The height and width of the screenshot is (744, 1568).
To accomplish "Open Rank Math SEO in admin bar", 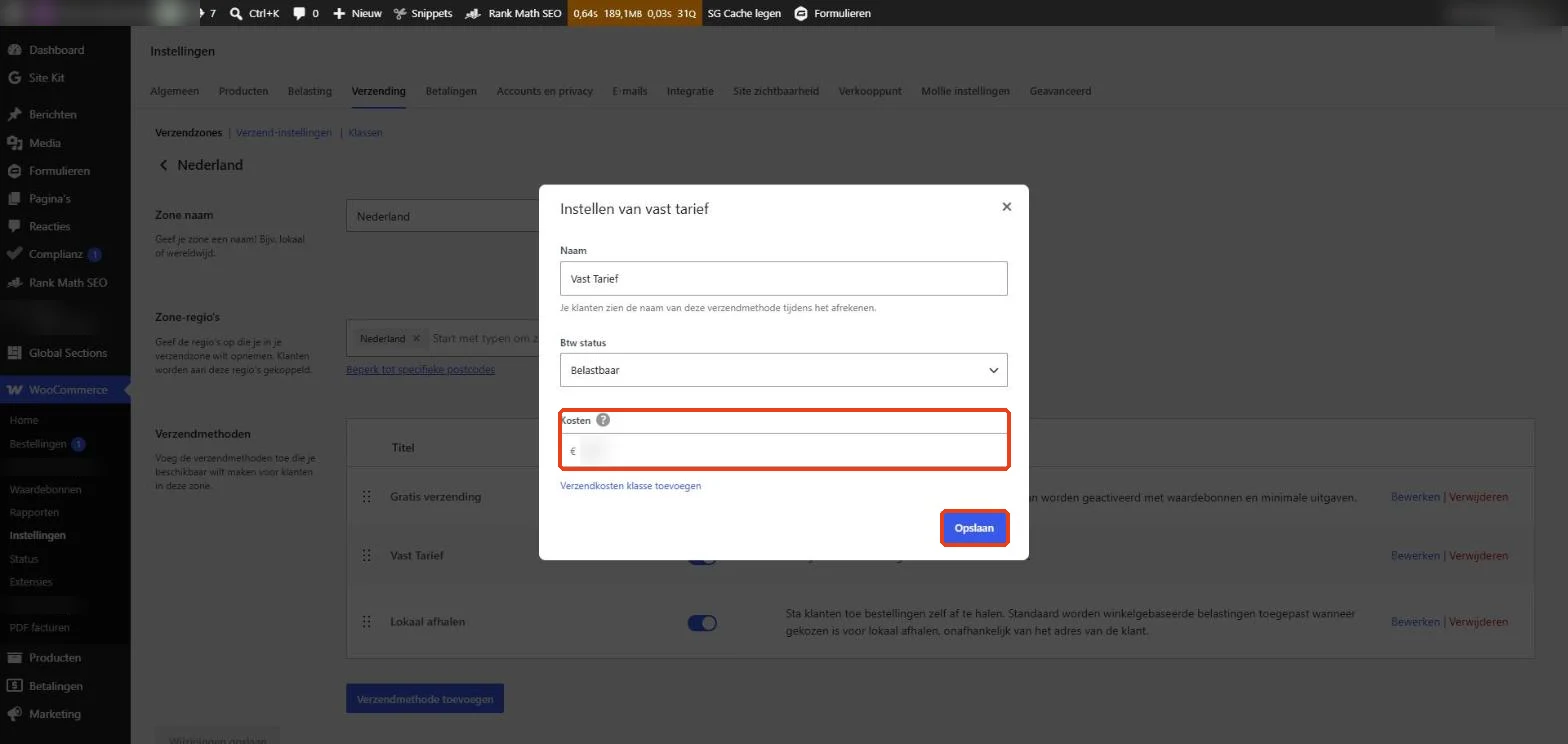I will (x=515, y=13).
